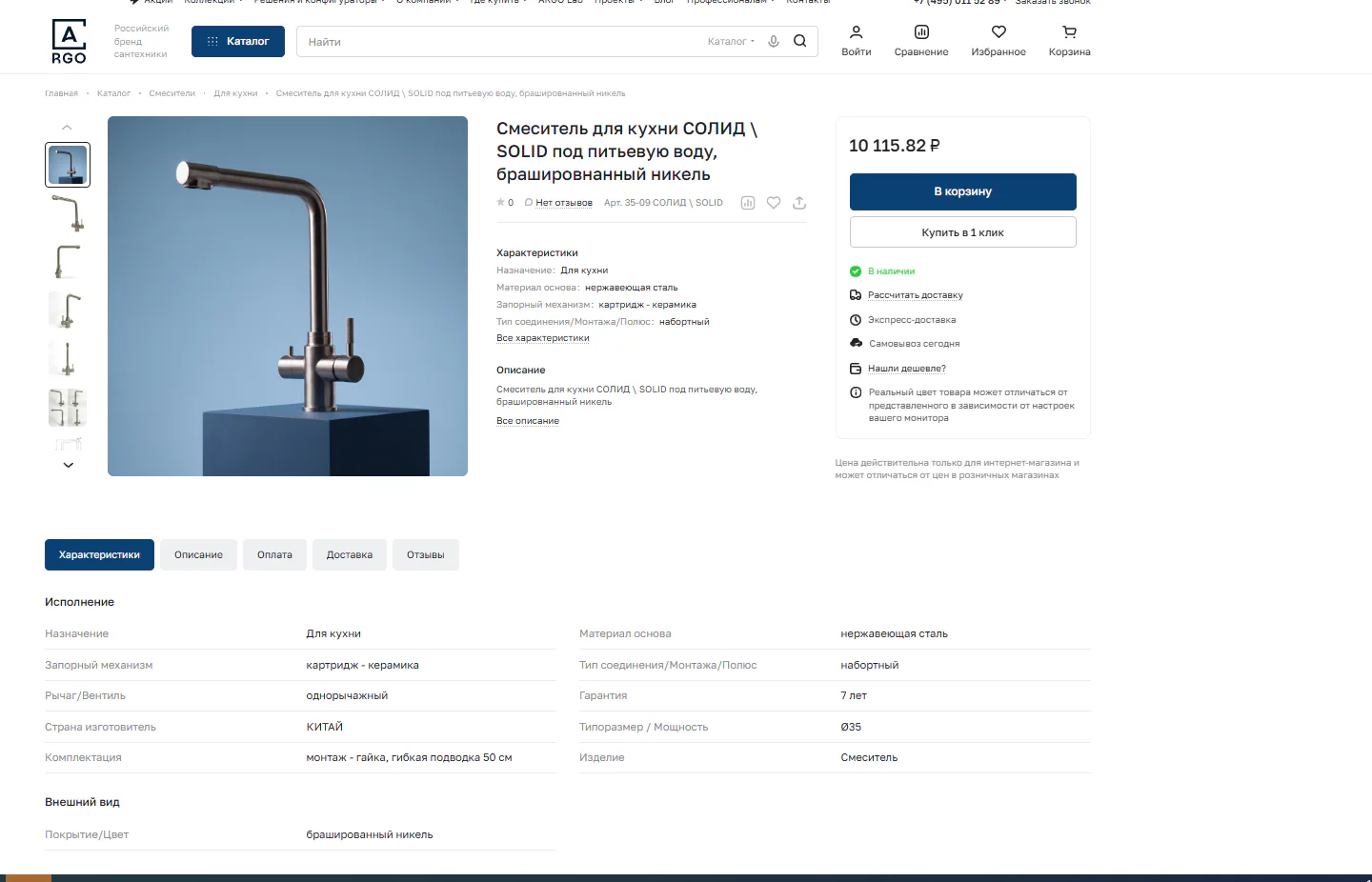1372x882 pixels.
Task: Click Купить в 1 клик button
Action: [x=963, y=232]
